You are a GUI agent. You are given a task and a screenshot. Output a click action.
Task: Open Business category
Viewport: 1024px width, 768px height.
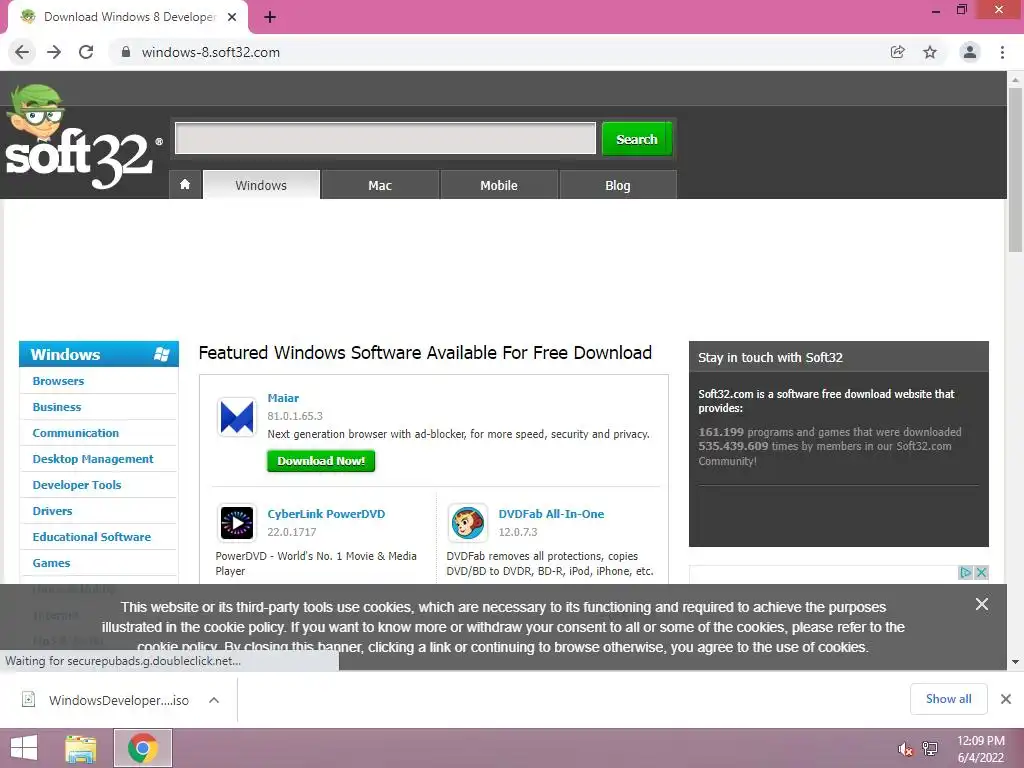57,407
